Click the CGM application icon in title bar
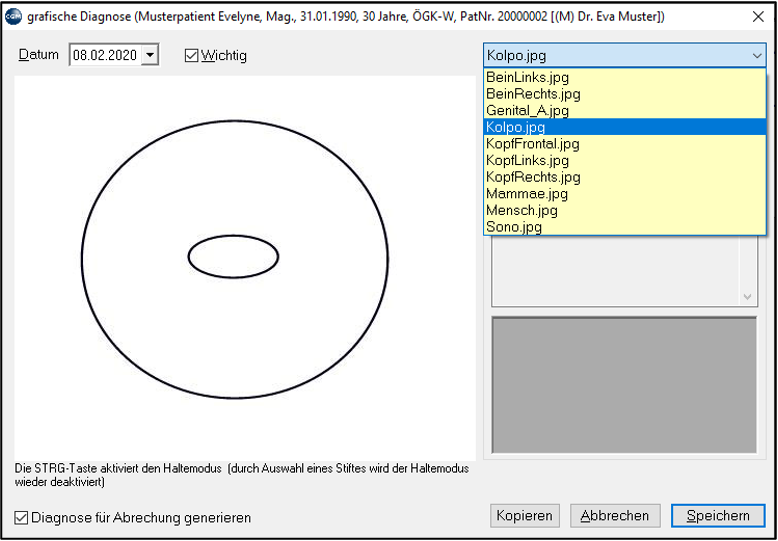Screen dimensions: 778x541 [x=13, y=17]
